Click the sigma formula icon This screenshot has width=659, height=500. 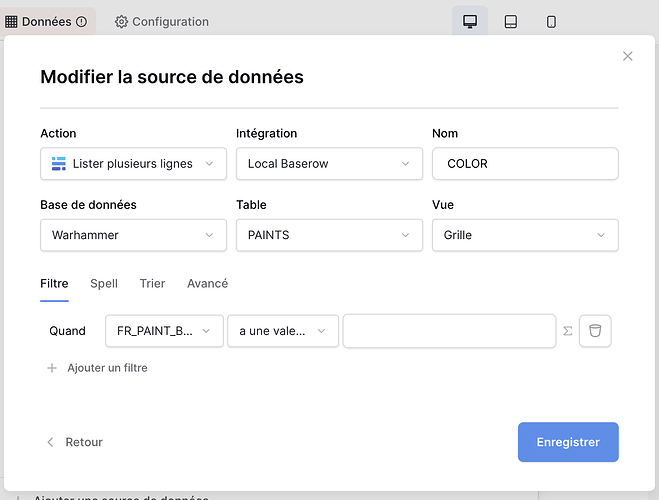pos(567,331)
